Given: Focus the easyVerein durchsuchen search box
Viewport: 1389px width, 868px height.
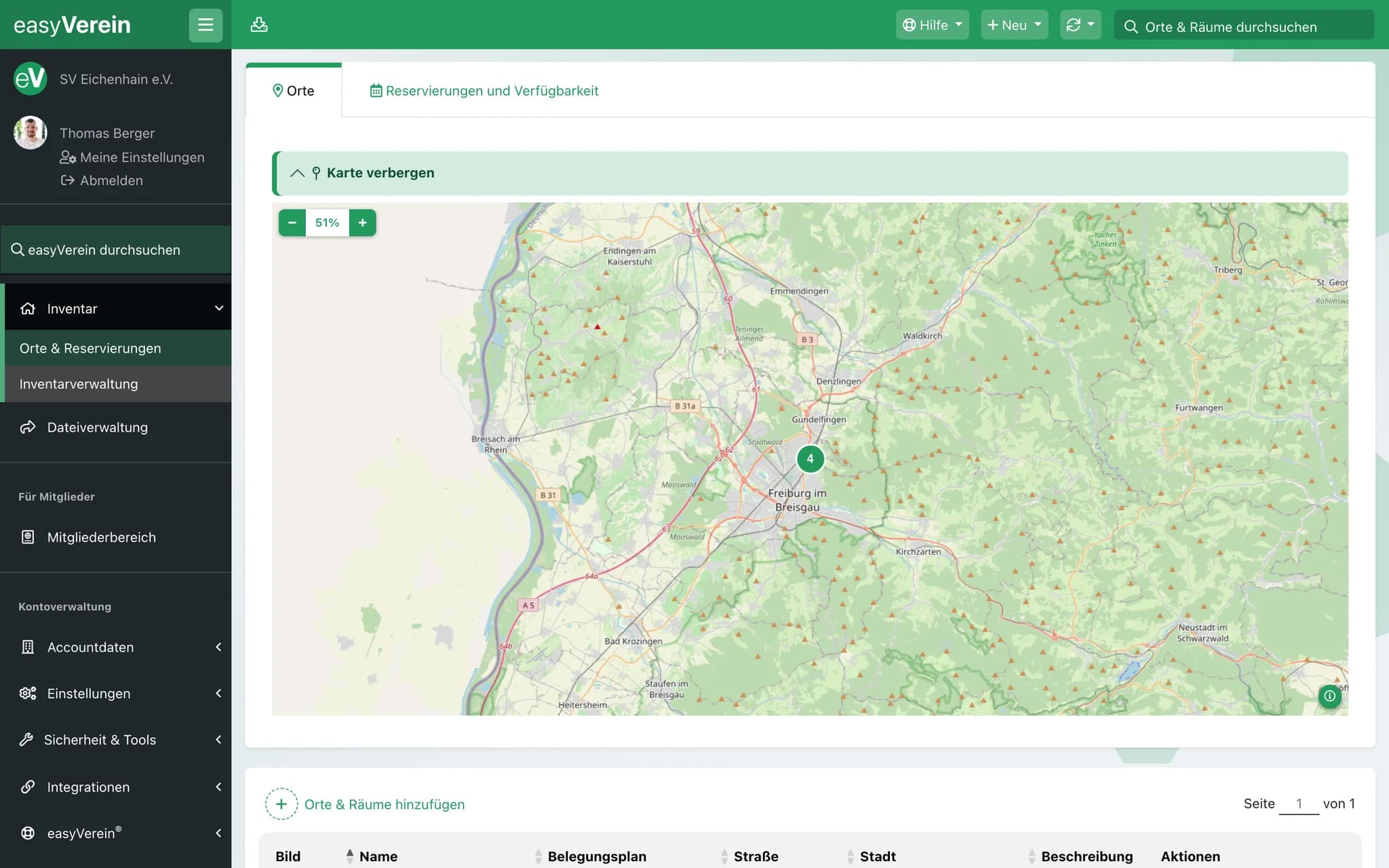Looking at the screenshot, I should (116, 250).
